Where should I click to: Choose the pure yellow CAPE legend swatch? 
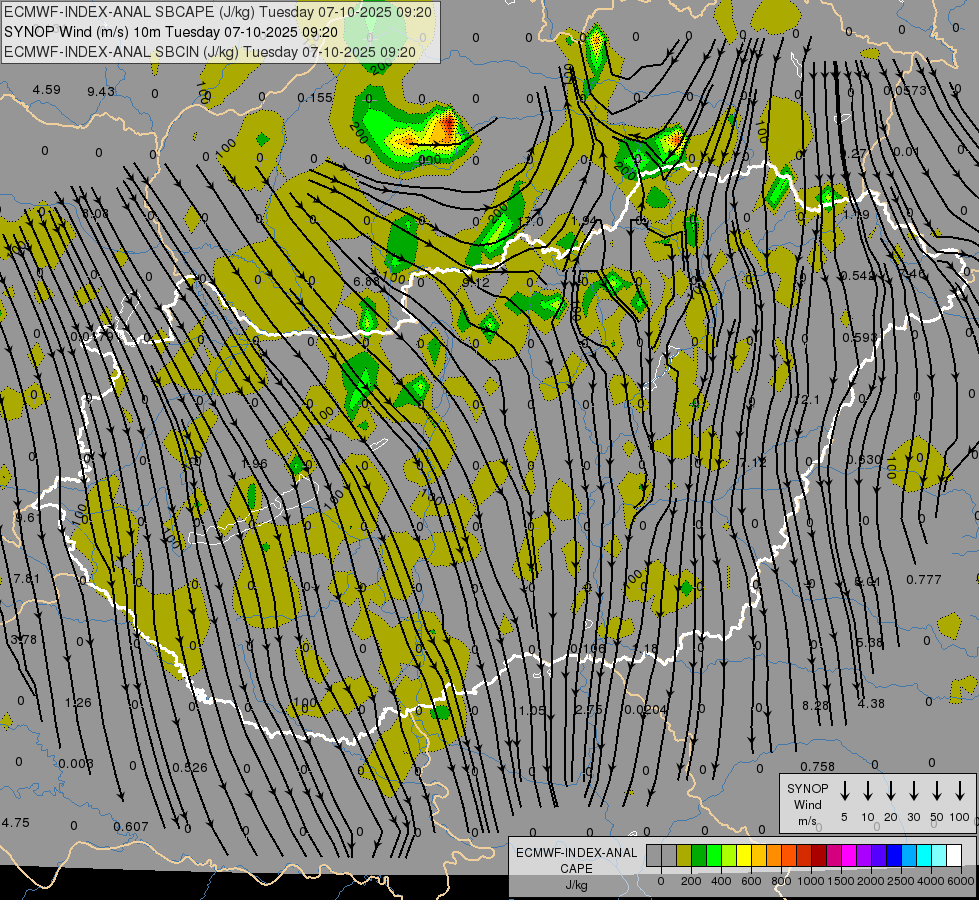[x=744, y=856]
